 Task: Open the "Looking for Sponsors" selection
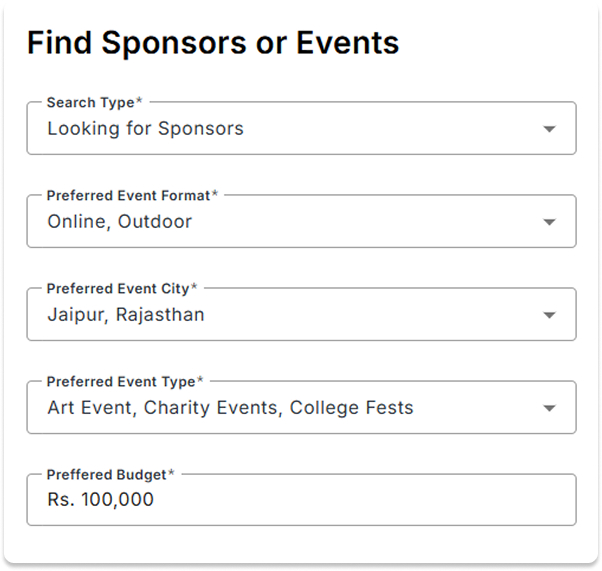pyautogui.click(x=145, y=129)
